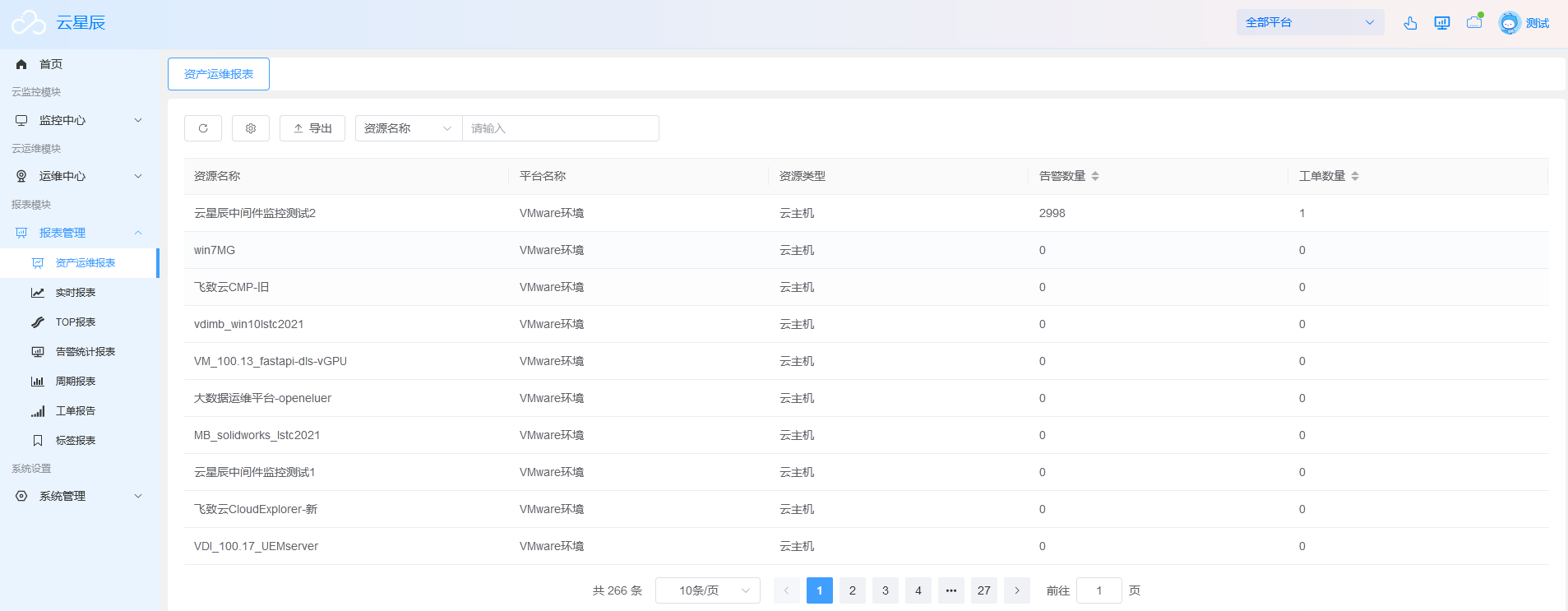Go to page 4
This screenshot has width=1568, height=611.
point(918,590)
